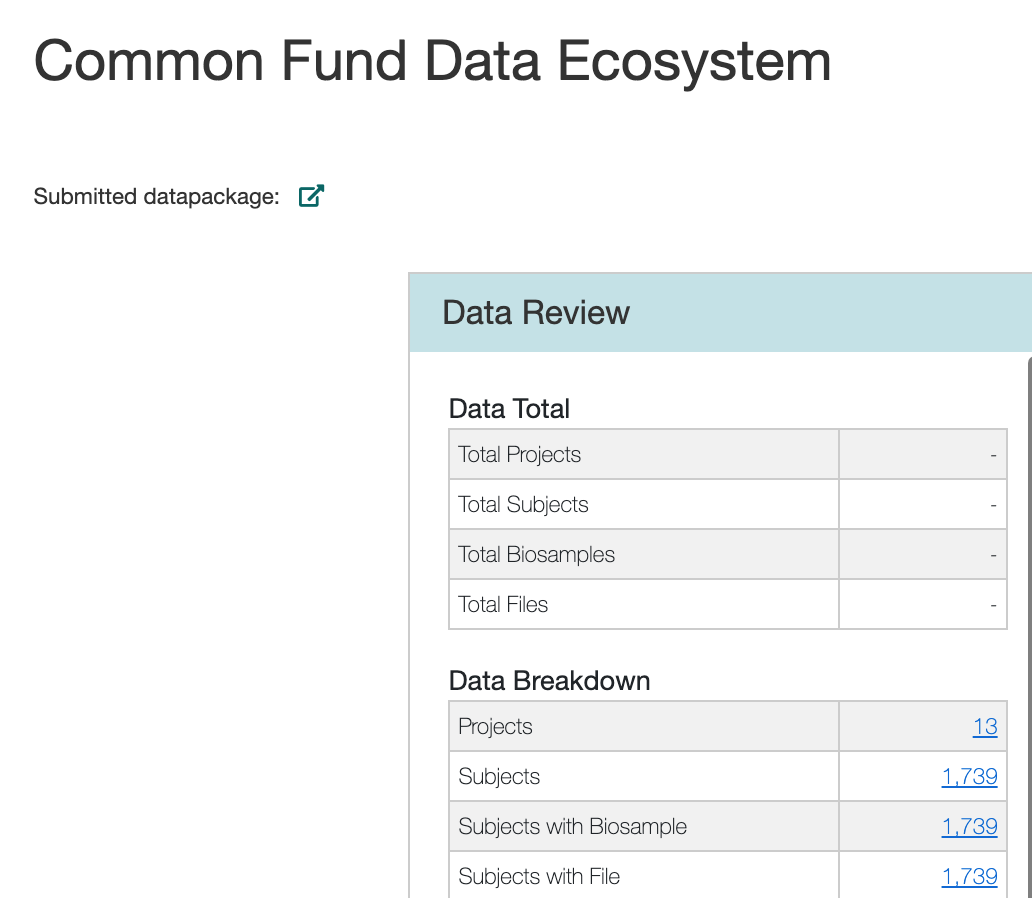Click the Submitted datapackage label text
The width and height of the screenshot is (1032, 898).
156,197
